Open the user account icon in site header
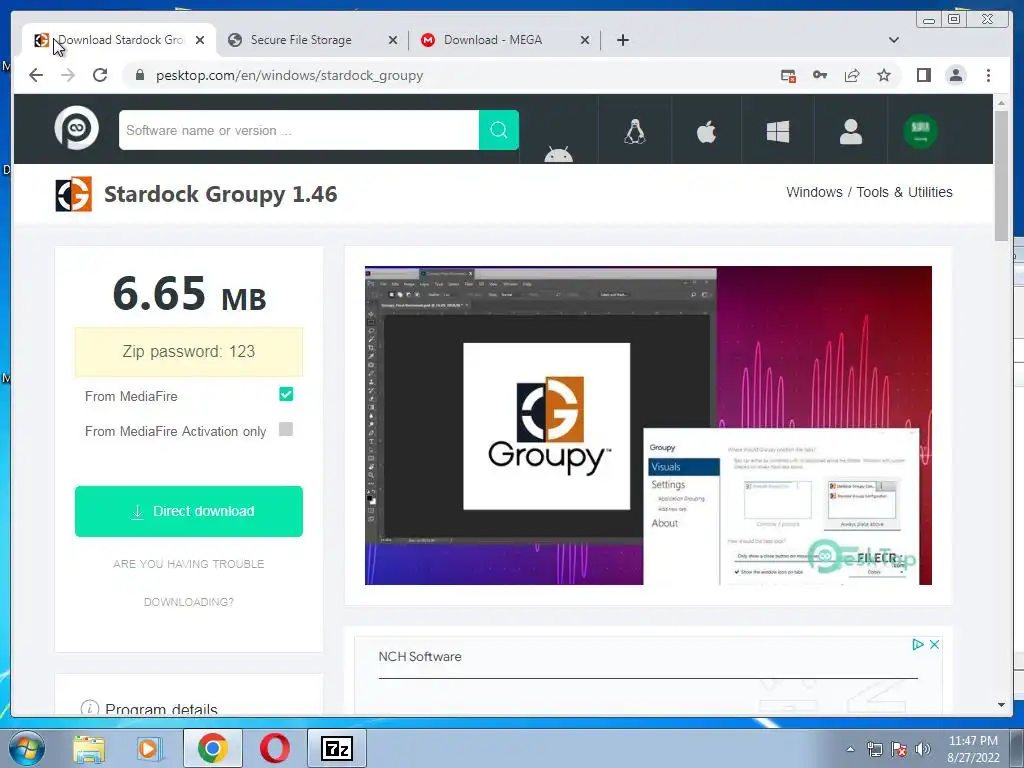Image resolution: width=1024 pixels, height=768 pixels. click(x=850, y=131)
